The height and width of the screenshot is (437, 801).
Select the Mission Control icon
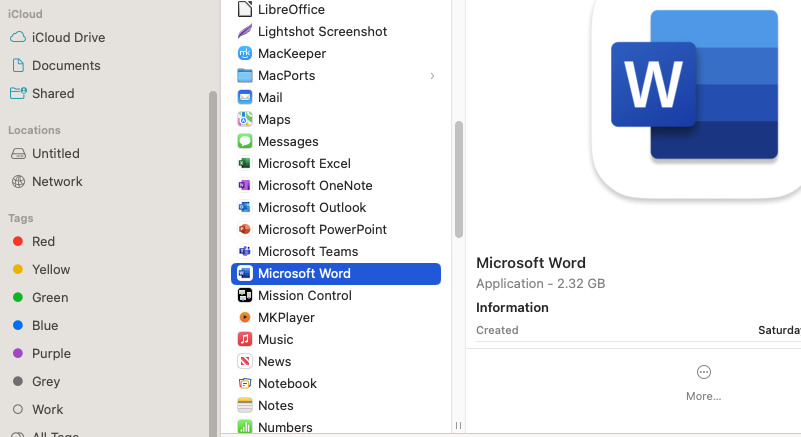tap(245, 295)
